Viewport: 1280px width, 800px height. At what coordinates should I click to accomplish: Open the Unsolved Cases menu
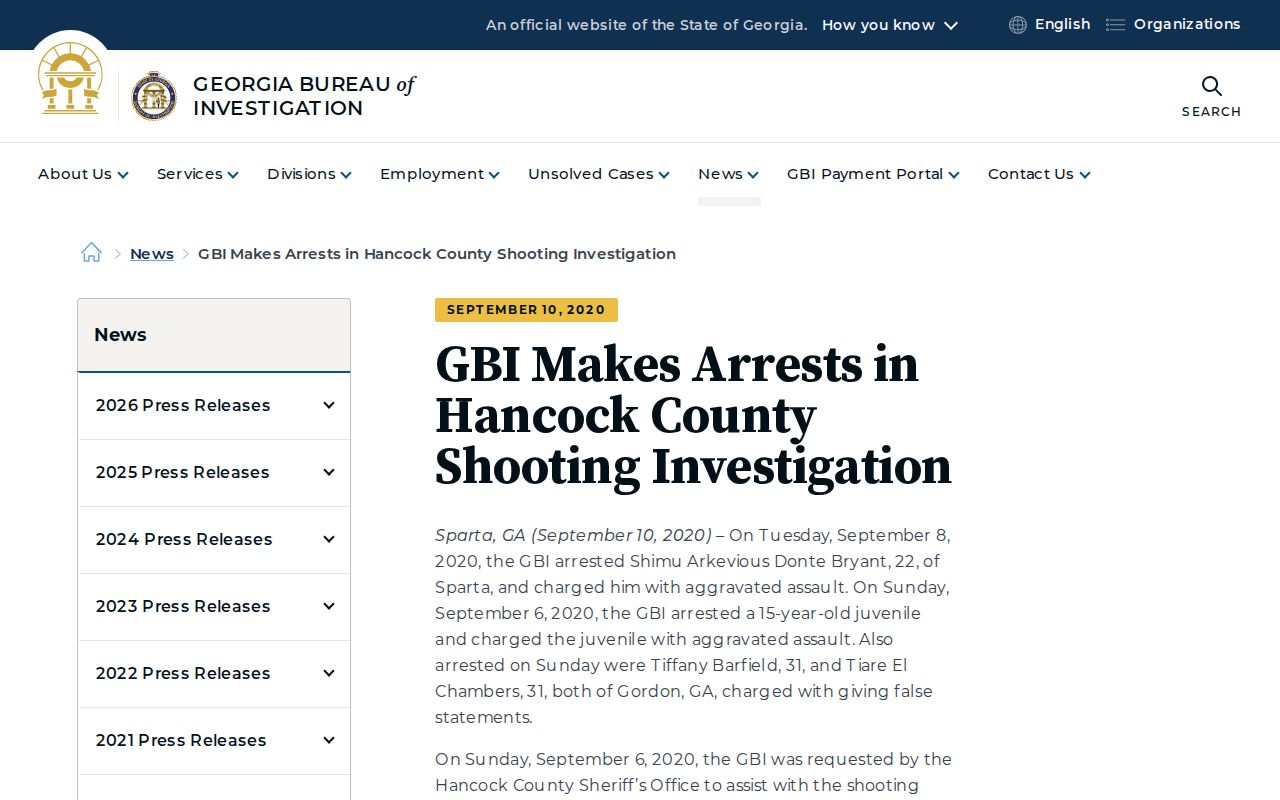click(598, 174)
